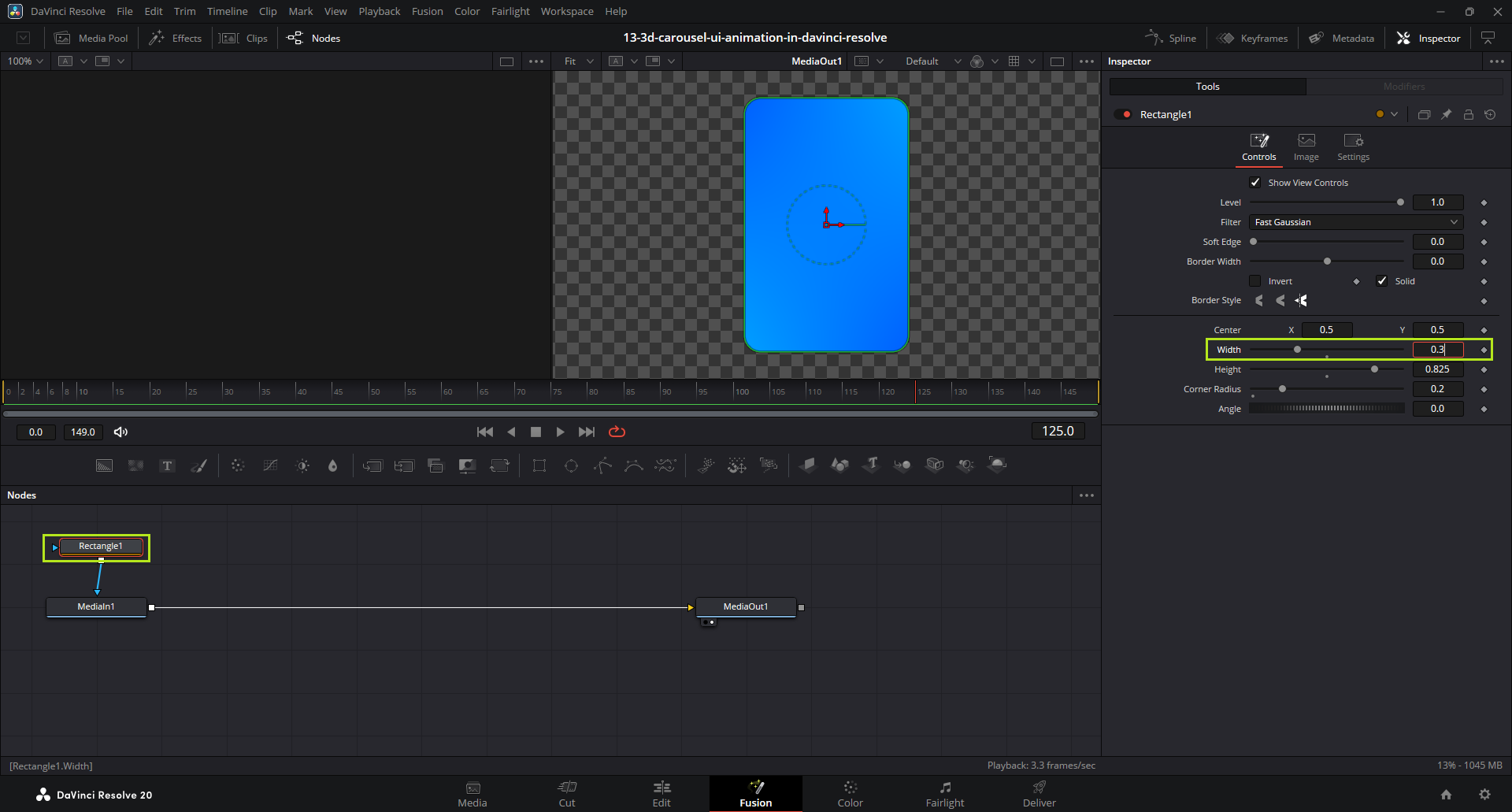Viewport: 1512px width, 812px height.
Task: Pick the Ellipse mask tool
Action: [571, 465]
